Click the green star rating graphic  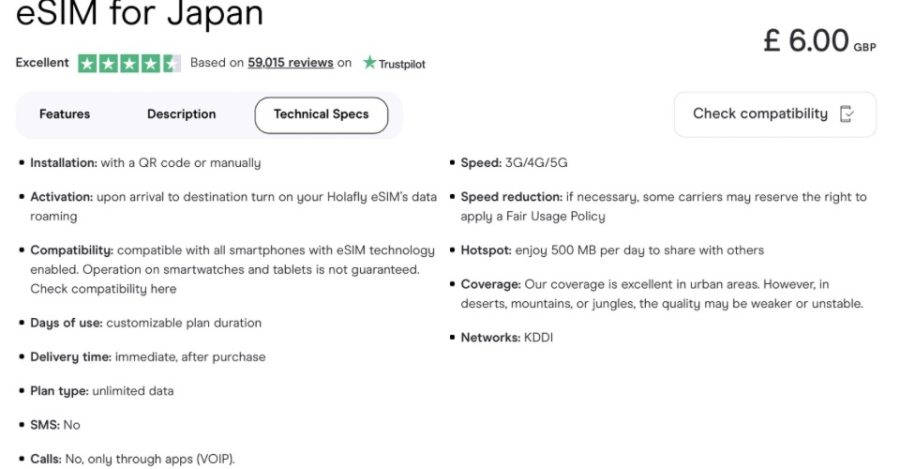(129, 63)
